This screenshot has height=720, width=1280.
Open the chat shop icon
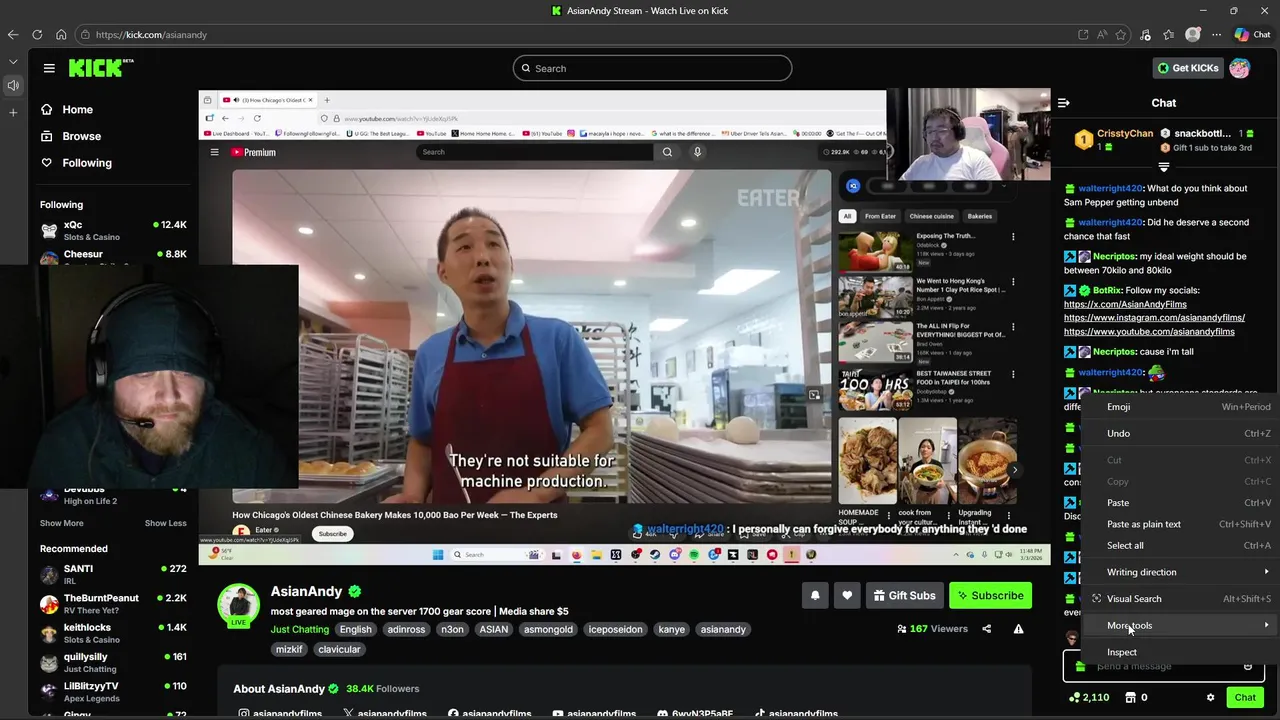(x=1131, y=697)
